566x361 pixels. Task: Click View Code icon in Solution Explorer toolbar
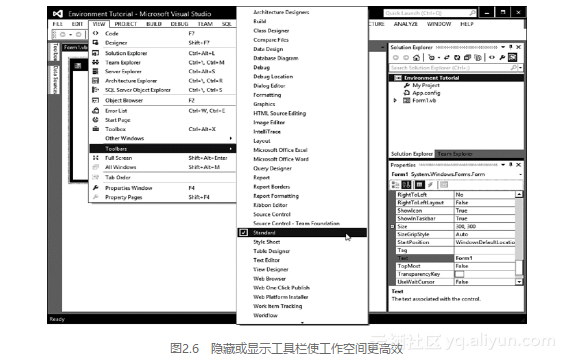pyautogui.click(x=492, y=57)
